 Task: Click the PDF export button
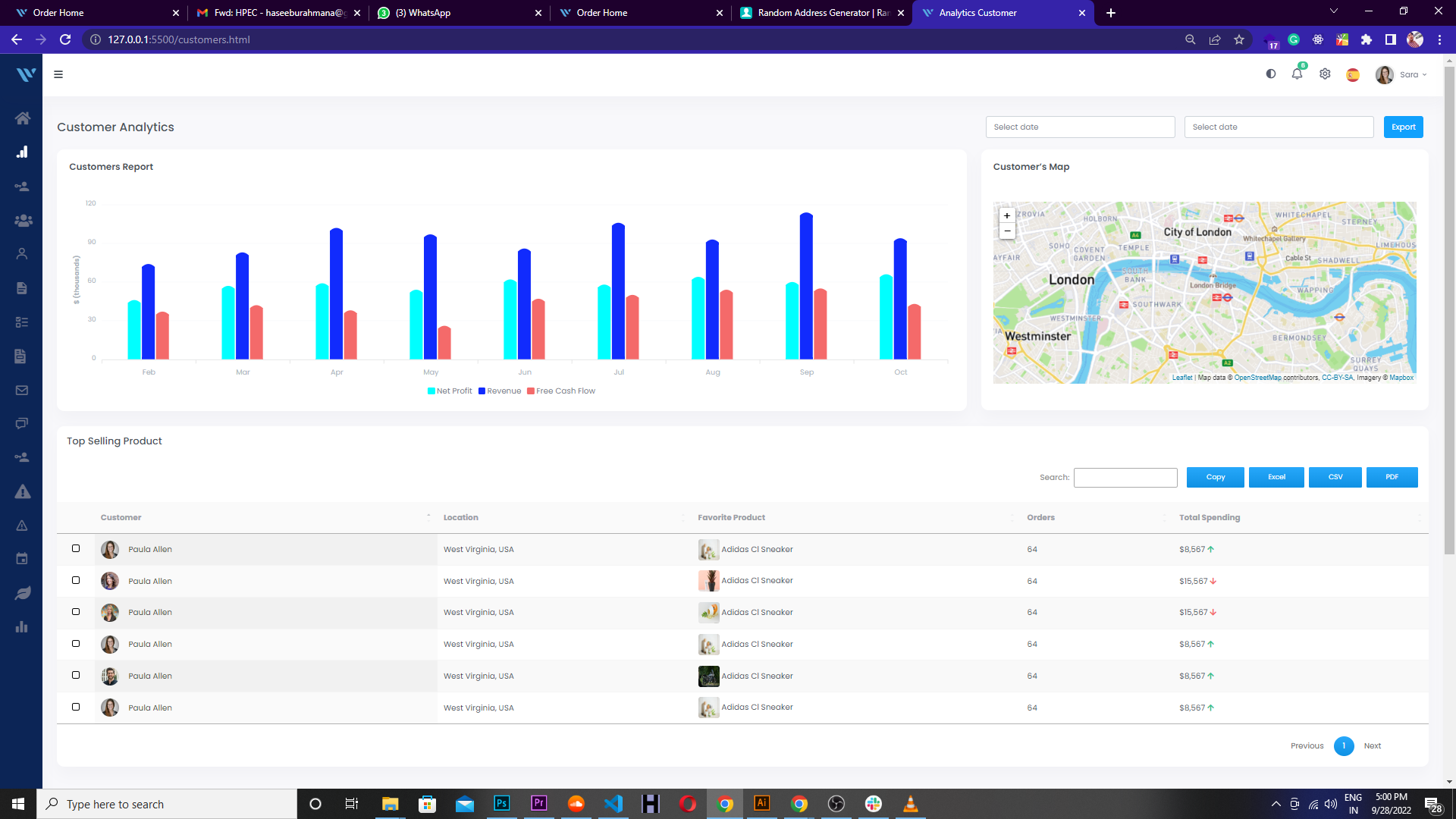(1392, 477)
